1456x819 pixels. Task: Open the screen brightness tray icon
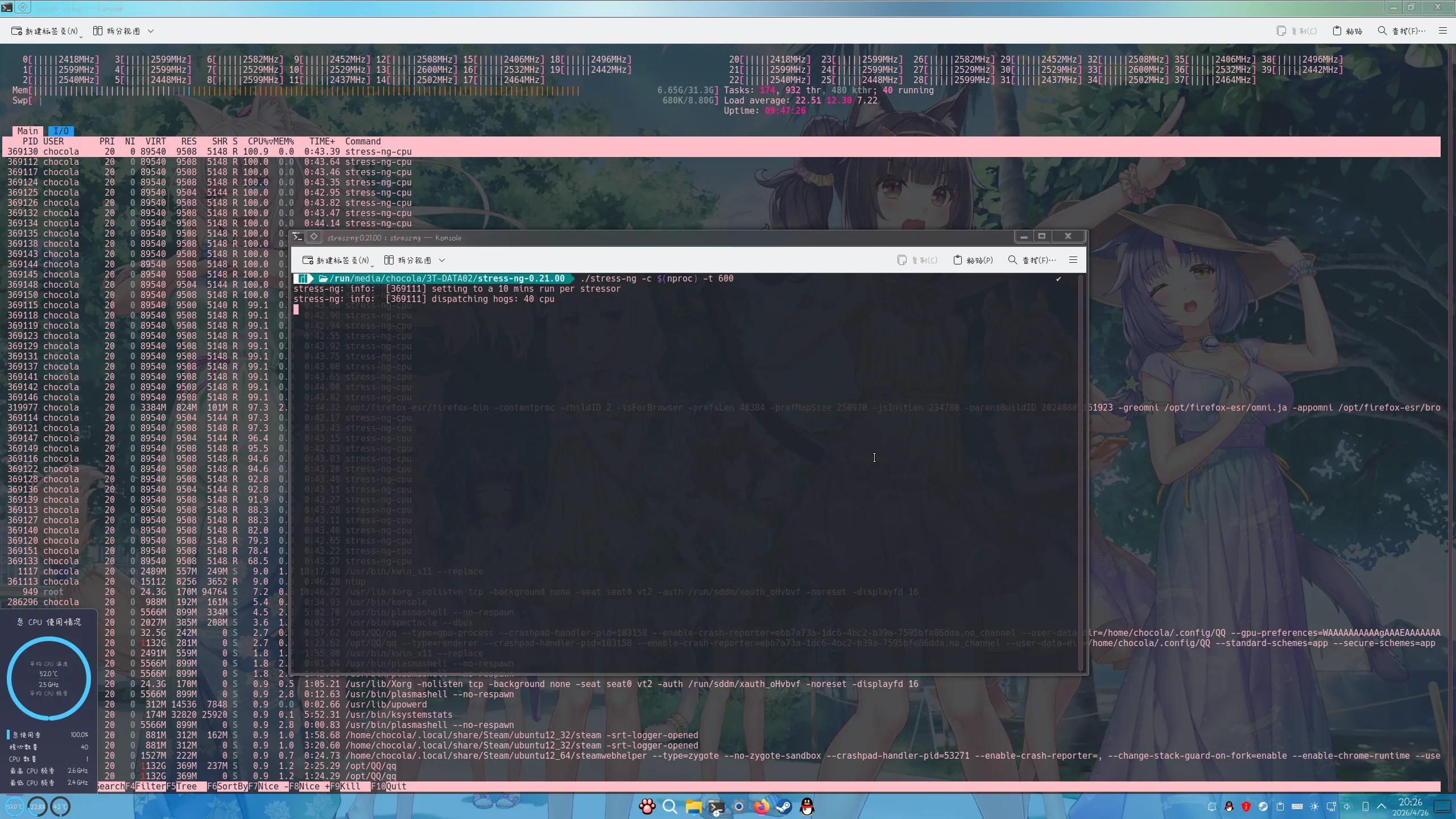click(x=1314, y=806)
